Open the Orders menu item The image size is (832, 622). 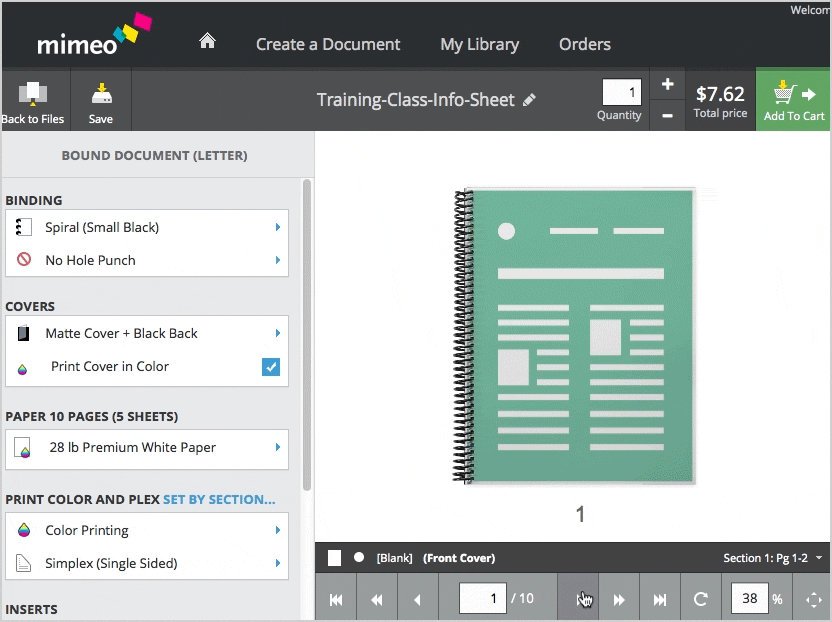pyautogui.click(x=585, y=44)
